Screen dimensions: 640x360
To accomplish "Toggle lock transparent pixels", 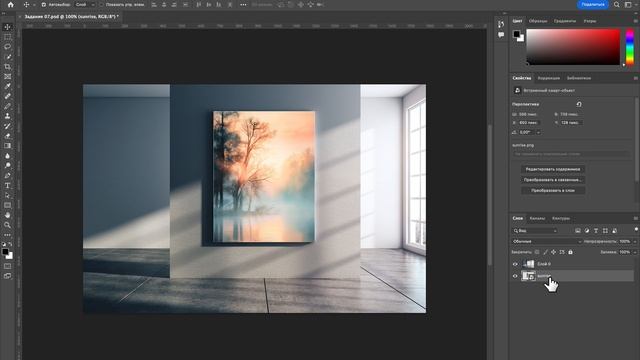I will (537, 252).
